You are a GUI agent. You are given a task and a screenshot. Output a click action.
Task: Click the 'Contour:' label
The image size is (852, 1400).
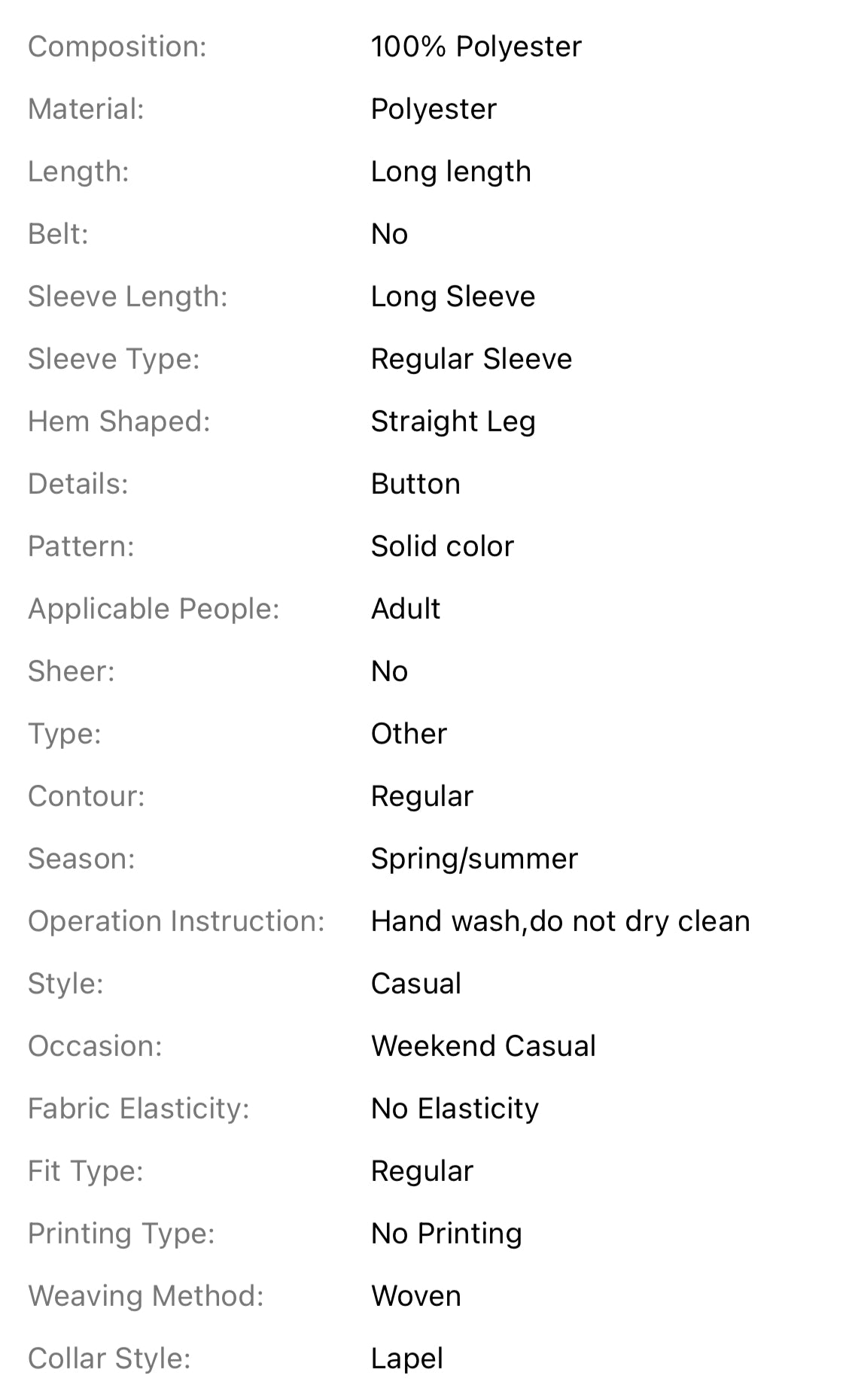[x=87, y=796]
